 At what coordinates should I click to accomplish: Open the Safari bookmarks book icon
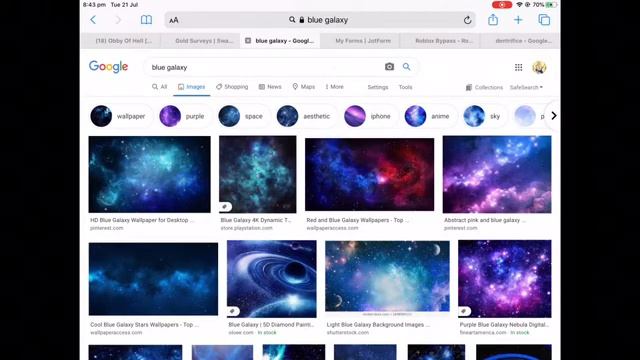point(146,20)
